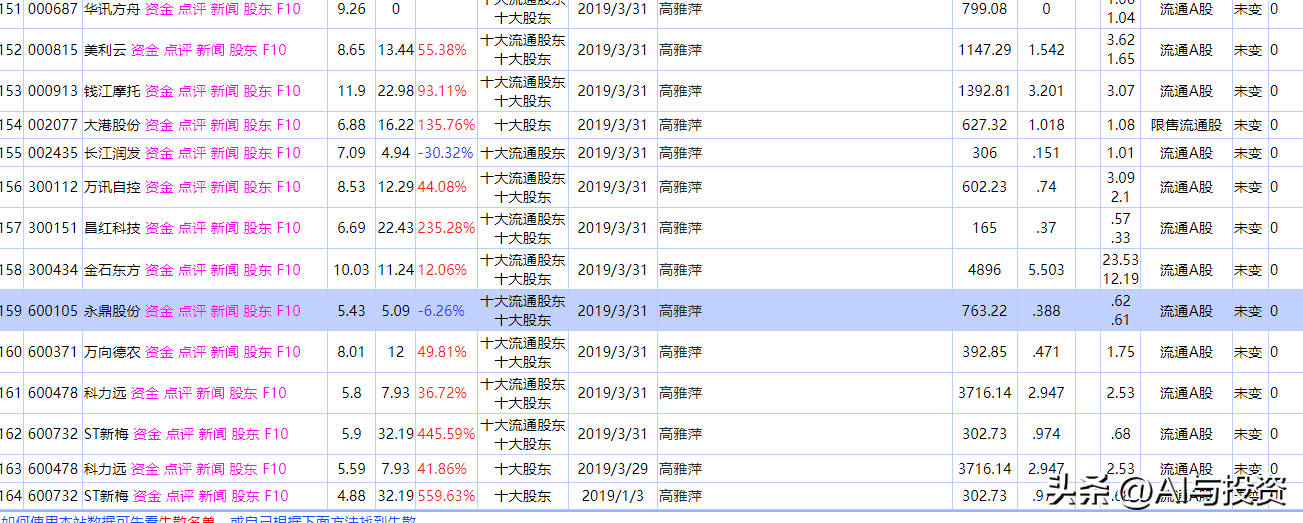Click stock code 000815
1303x523 pixels.
click(x=52, y=49)
